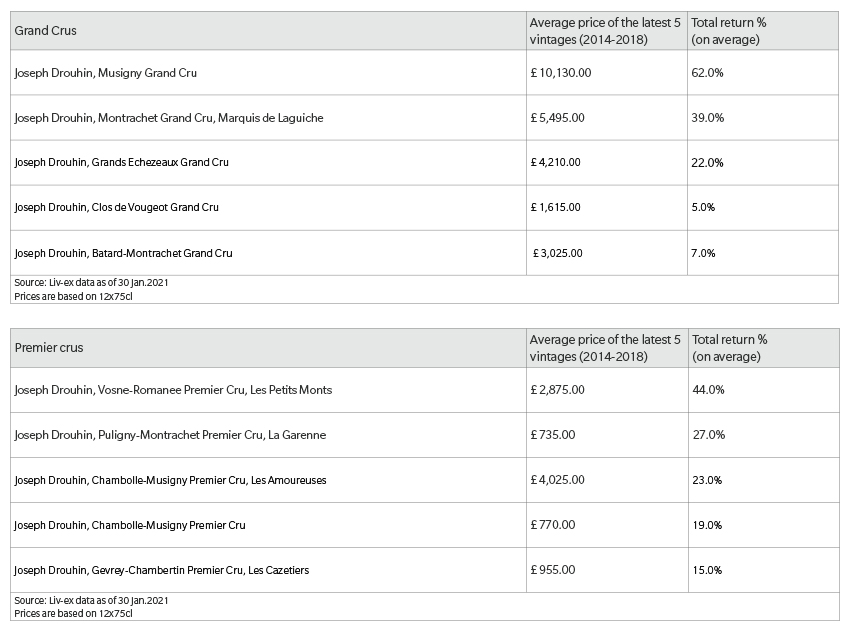This screenshot has height=631, width=850.
Task: Click the £4,025.00 Les Amoureuses price
Action: [557, 480]
